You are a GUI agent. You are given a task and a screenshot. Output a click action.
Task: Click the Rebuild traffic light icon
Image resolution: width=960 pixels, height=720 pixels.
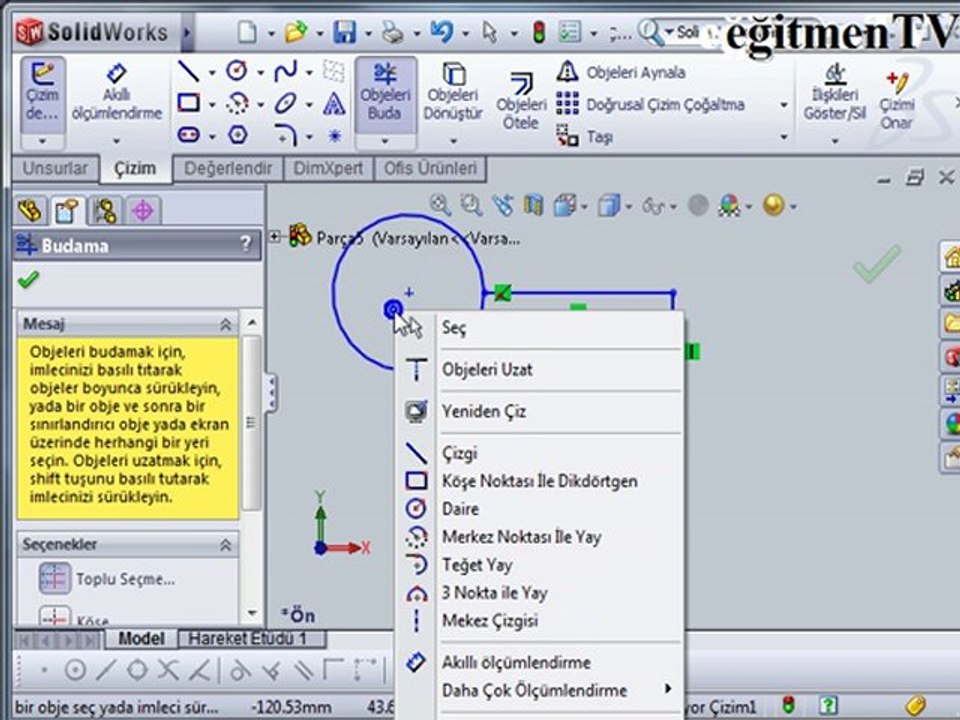(x=539, y=32)
